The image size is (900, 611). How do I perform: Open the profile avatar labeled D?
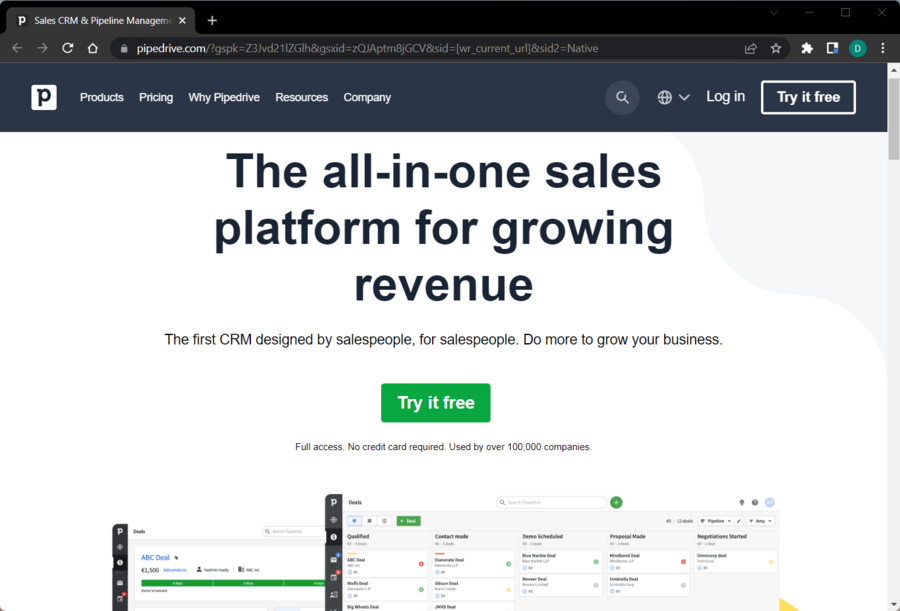pos(858,49)
